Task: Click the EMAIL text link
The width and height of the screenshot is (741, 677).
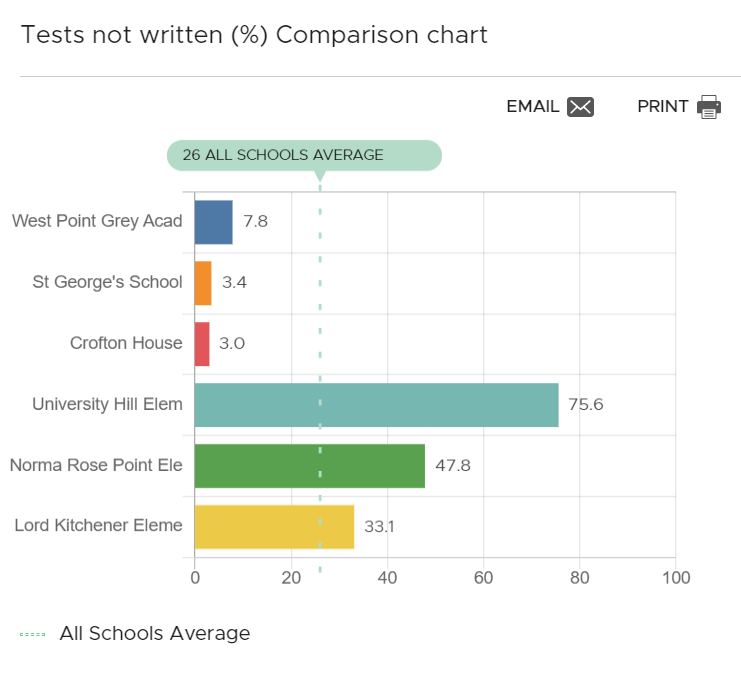Action: [533, 107]
